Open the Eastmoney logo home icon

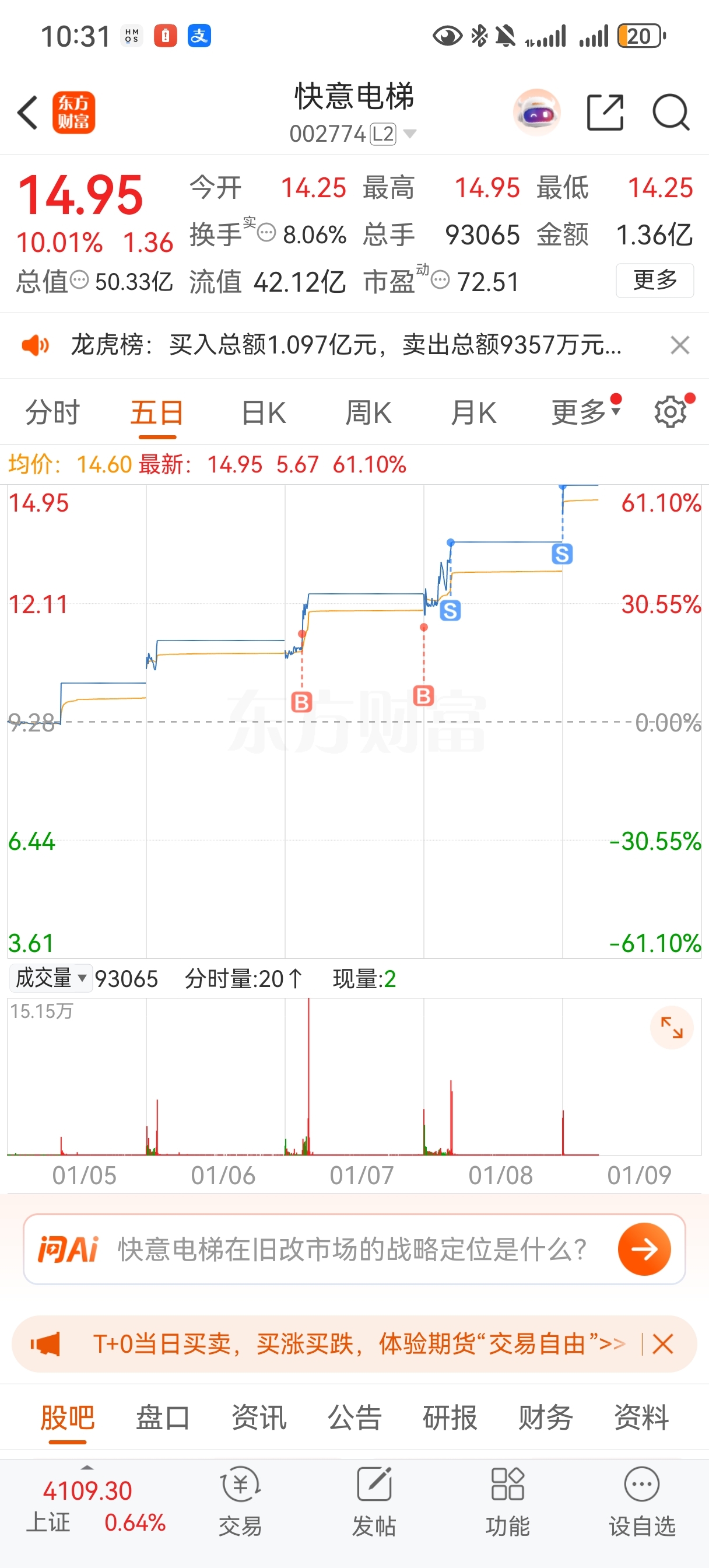click(x=73, y=113)
